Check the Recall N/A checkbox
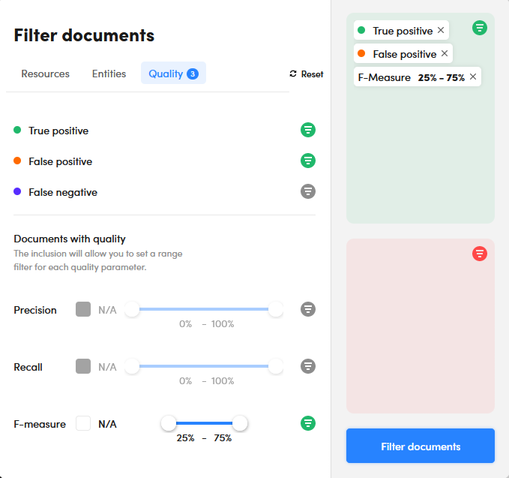 (83, 366)
